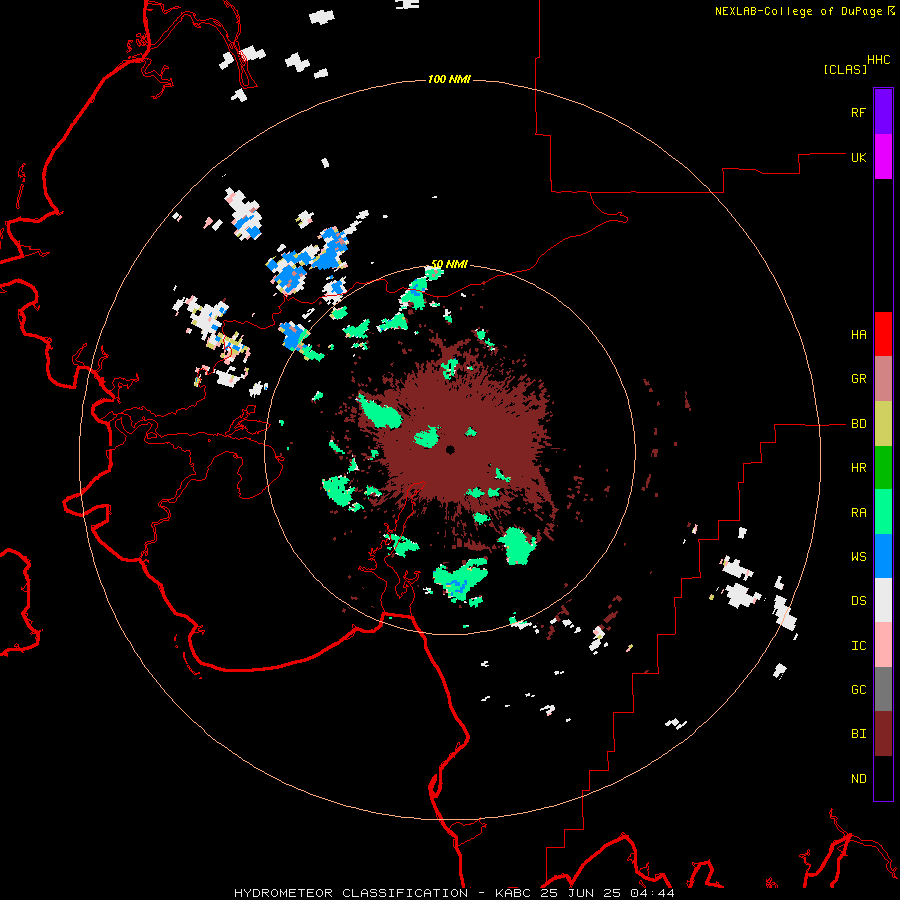900x900 pixels.
Task: Select the GC gray legend swatch
Action: [x=883, y=689]
